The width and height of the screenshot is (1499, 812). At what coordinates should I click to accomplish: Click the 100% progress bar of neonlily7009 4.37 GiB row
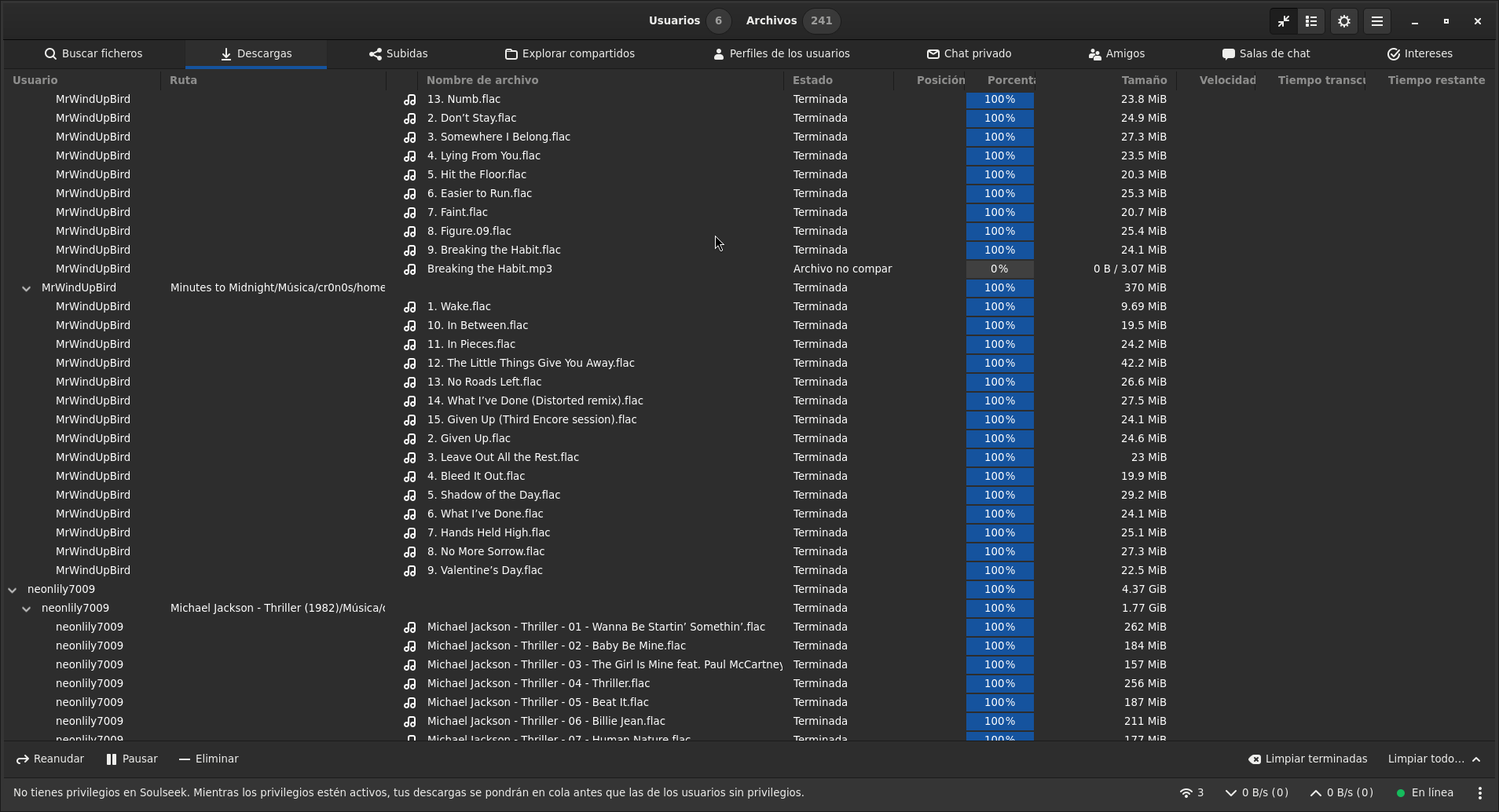pyautogui.click(x=999, y=590)
